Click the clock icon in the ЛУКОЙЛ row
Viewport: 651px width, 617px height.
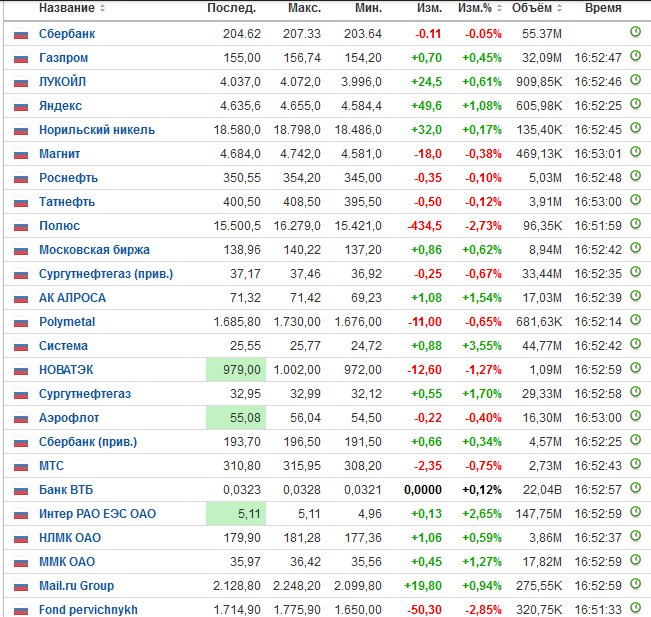click(x=635, y=80)
